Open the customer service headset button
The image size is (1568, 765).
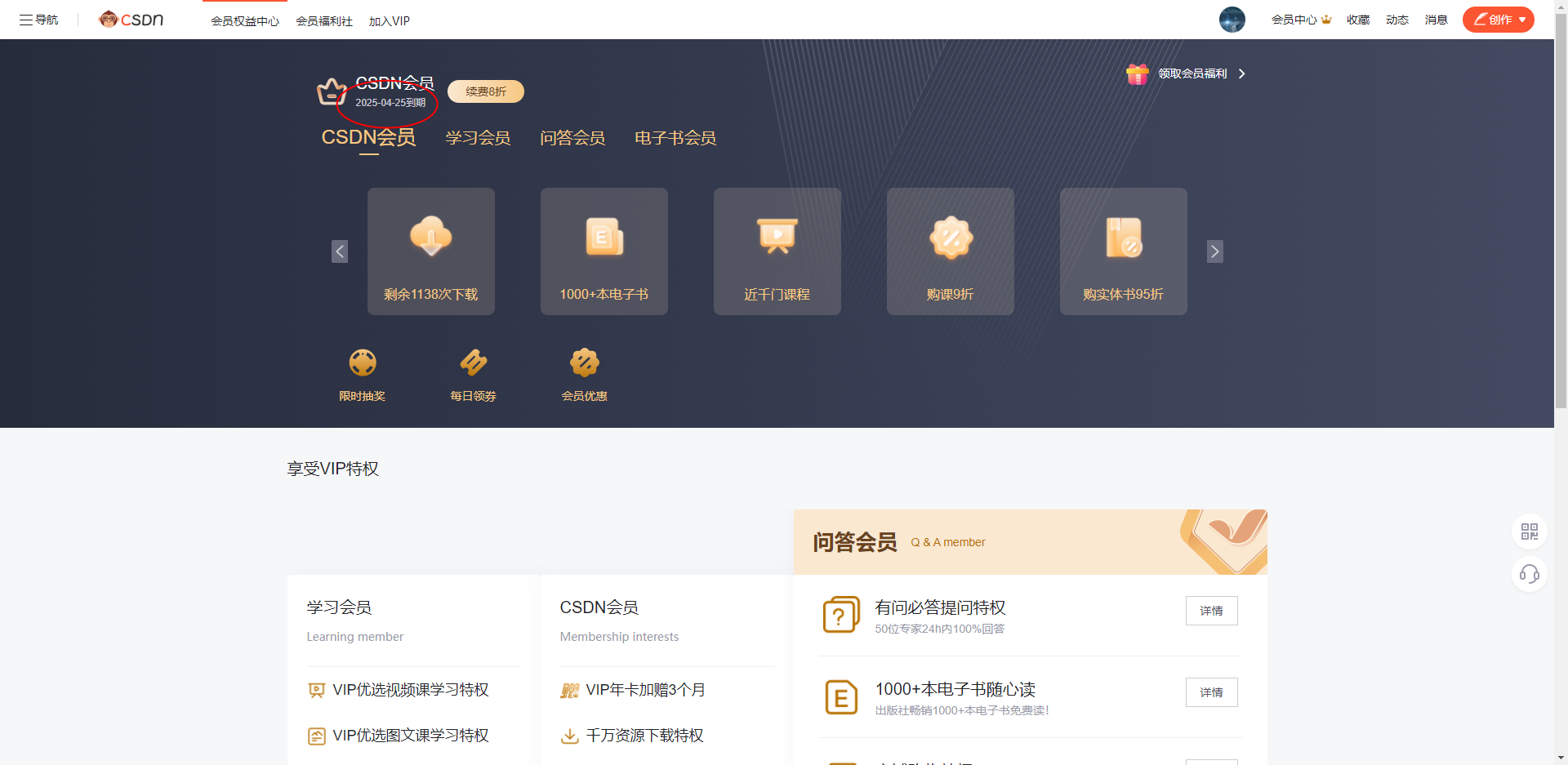[x=1530, y=574]
